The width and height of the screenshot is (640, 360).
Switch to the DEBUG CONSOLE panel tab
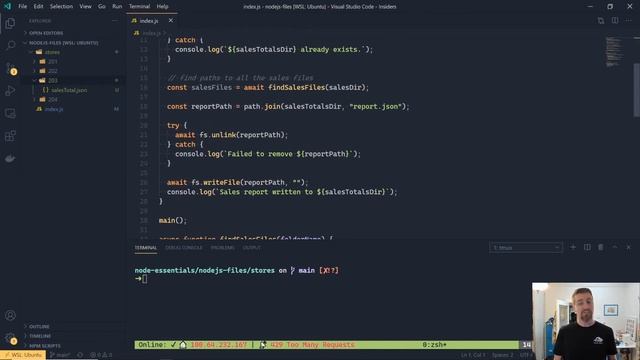[184, 248]
